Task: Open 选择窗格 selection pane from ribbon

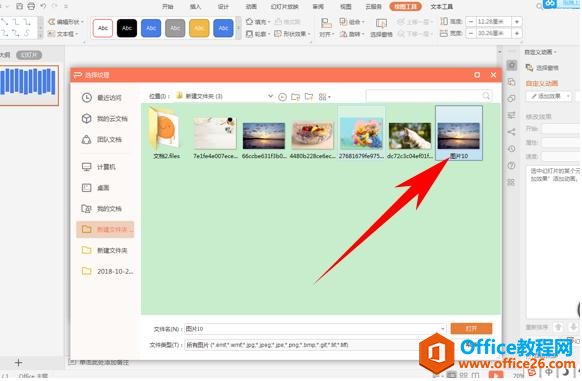Action: pyautogui.click(x=381, y=27)
